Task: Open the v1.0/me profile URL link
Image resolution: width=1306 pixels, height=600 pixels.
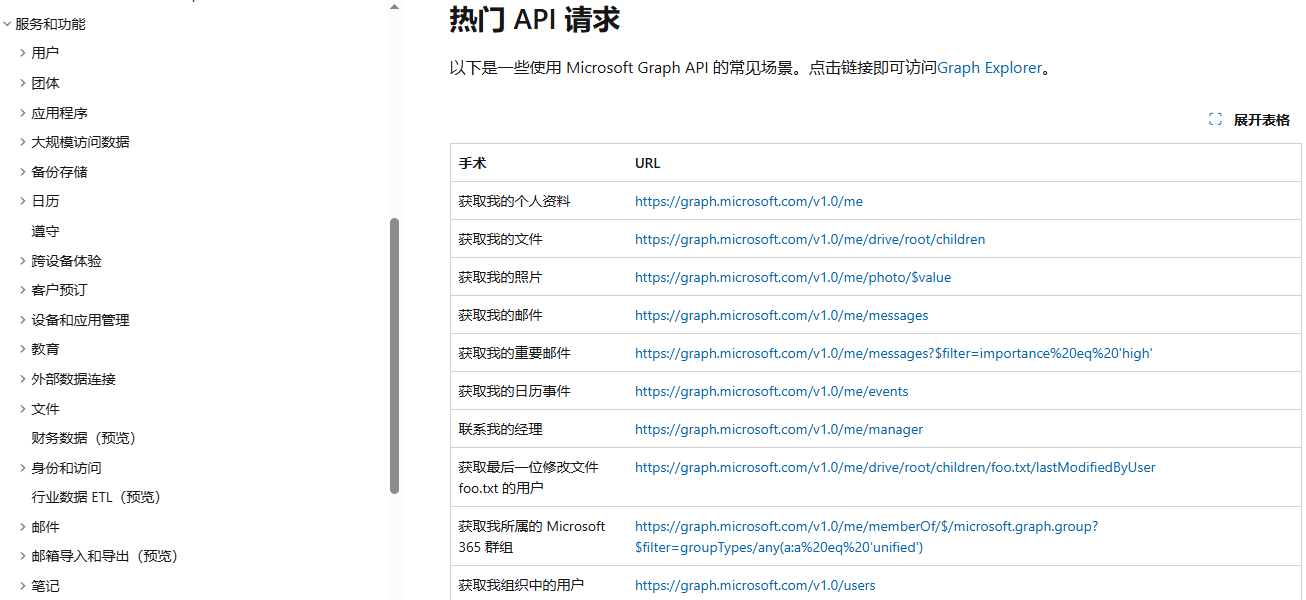Action: [748, 201]
